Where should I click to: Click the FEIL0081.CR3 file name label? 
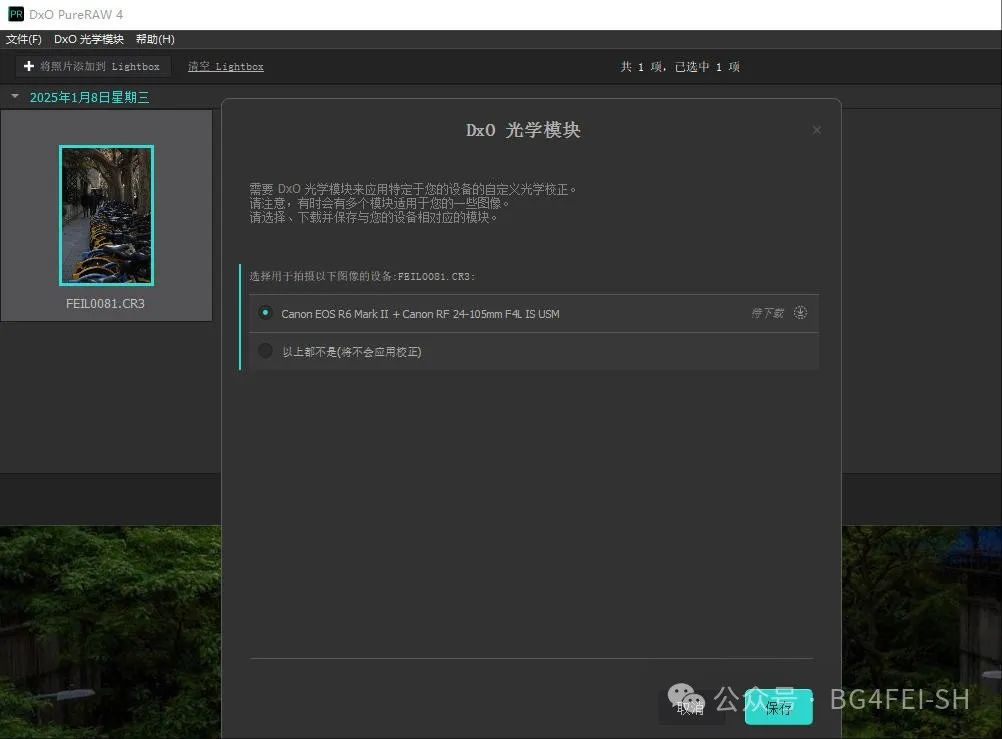[x=105, y=304]
